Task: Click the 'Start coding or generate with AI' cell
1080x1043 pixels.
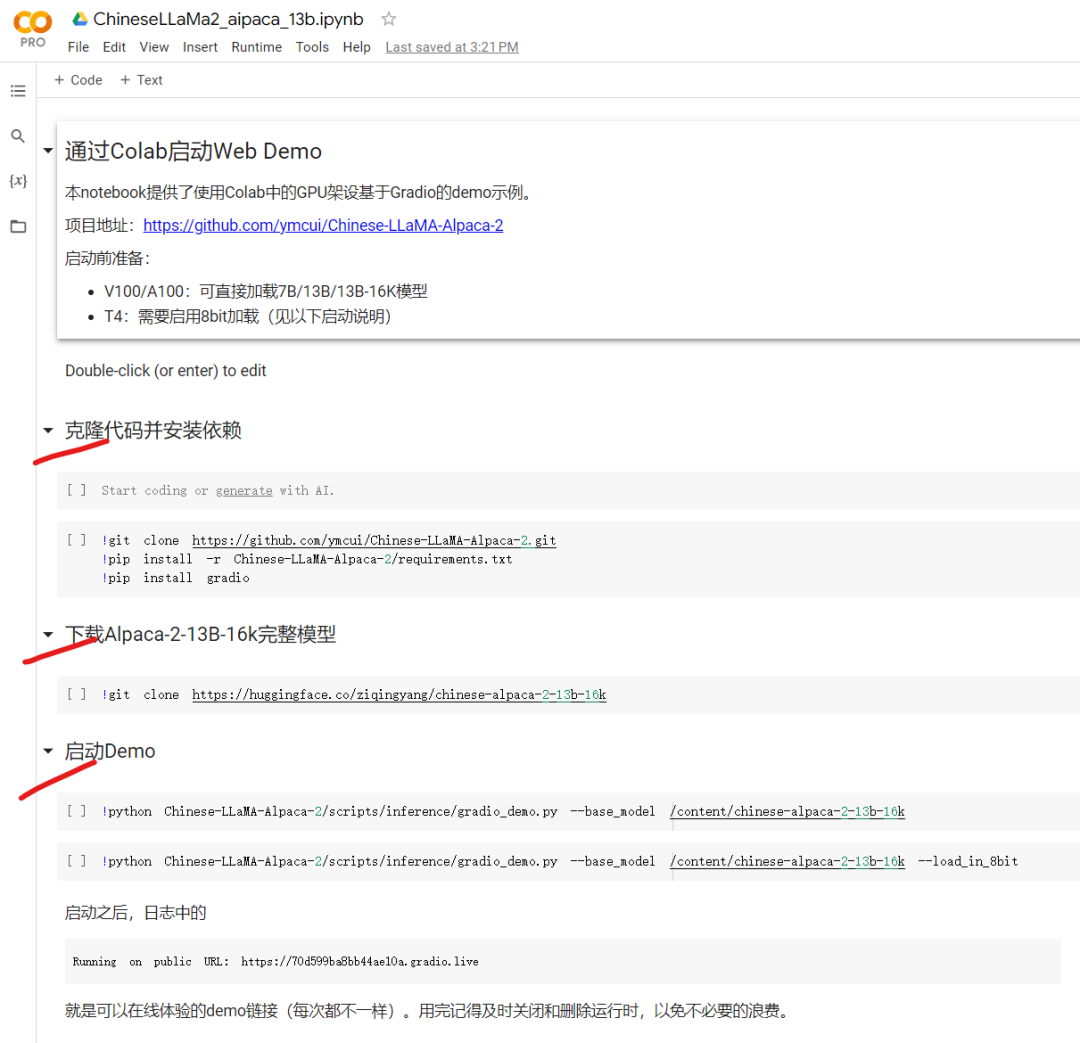Action: (568, 490)
